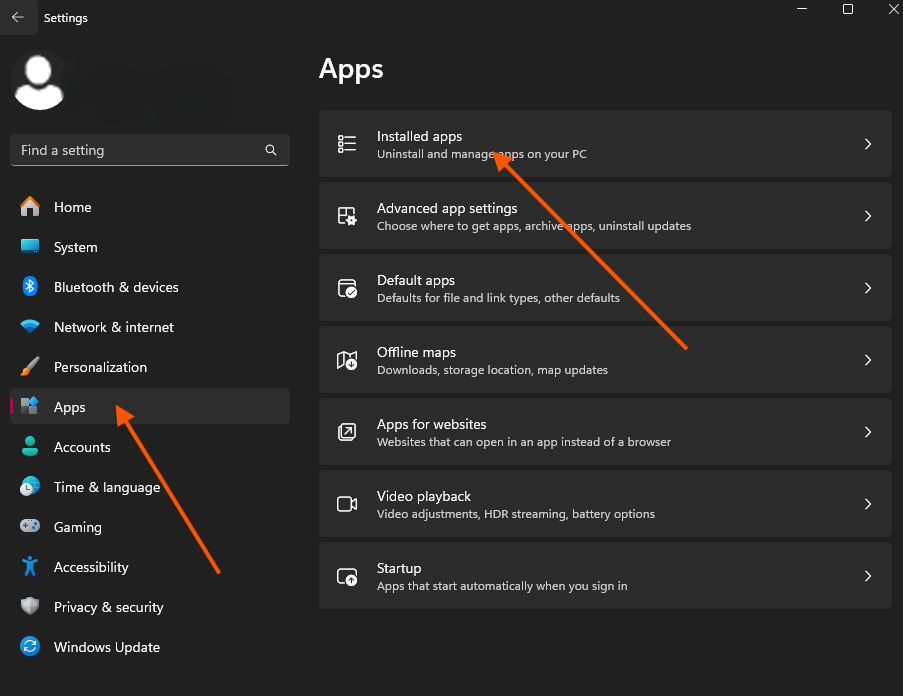Click 'Uninstall and manage apps on your PC' text
The image size is (903, 696).
pyautogui.click(x=481, y=154)
